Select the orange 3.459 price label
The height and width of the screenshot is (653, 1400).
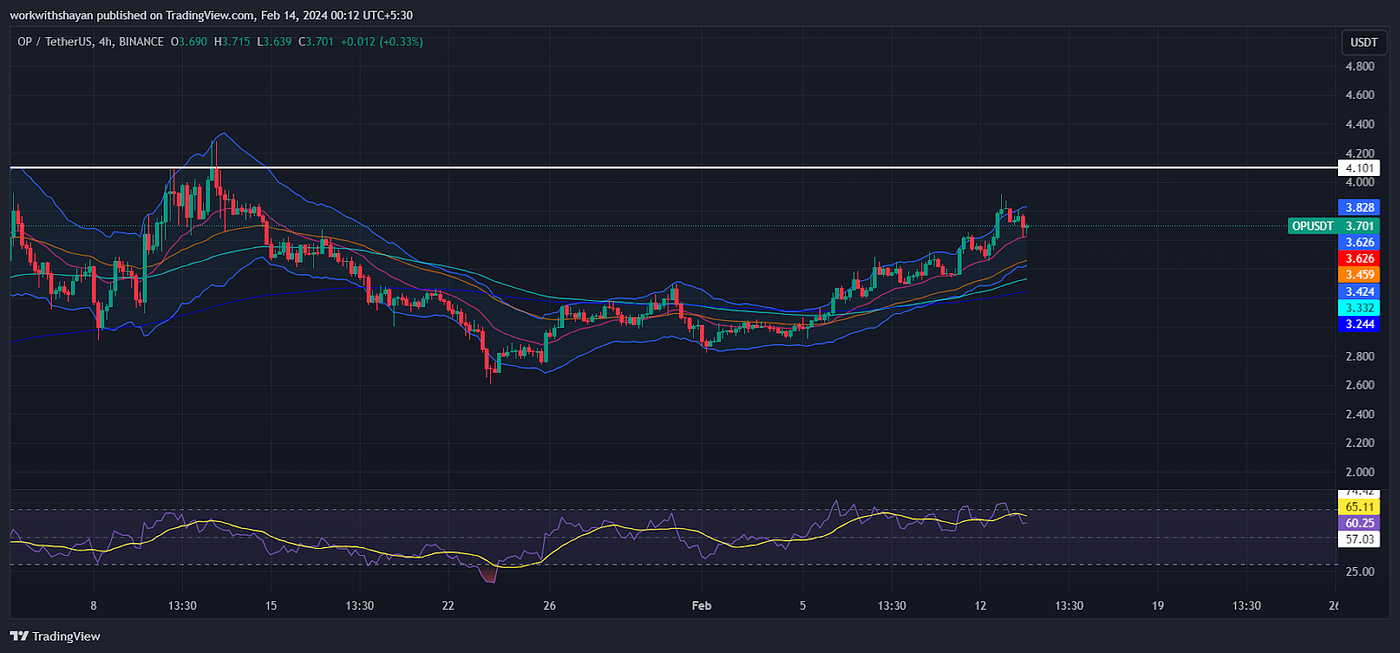pyautogui.click(x=1358, y=274)
